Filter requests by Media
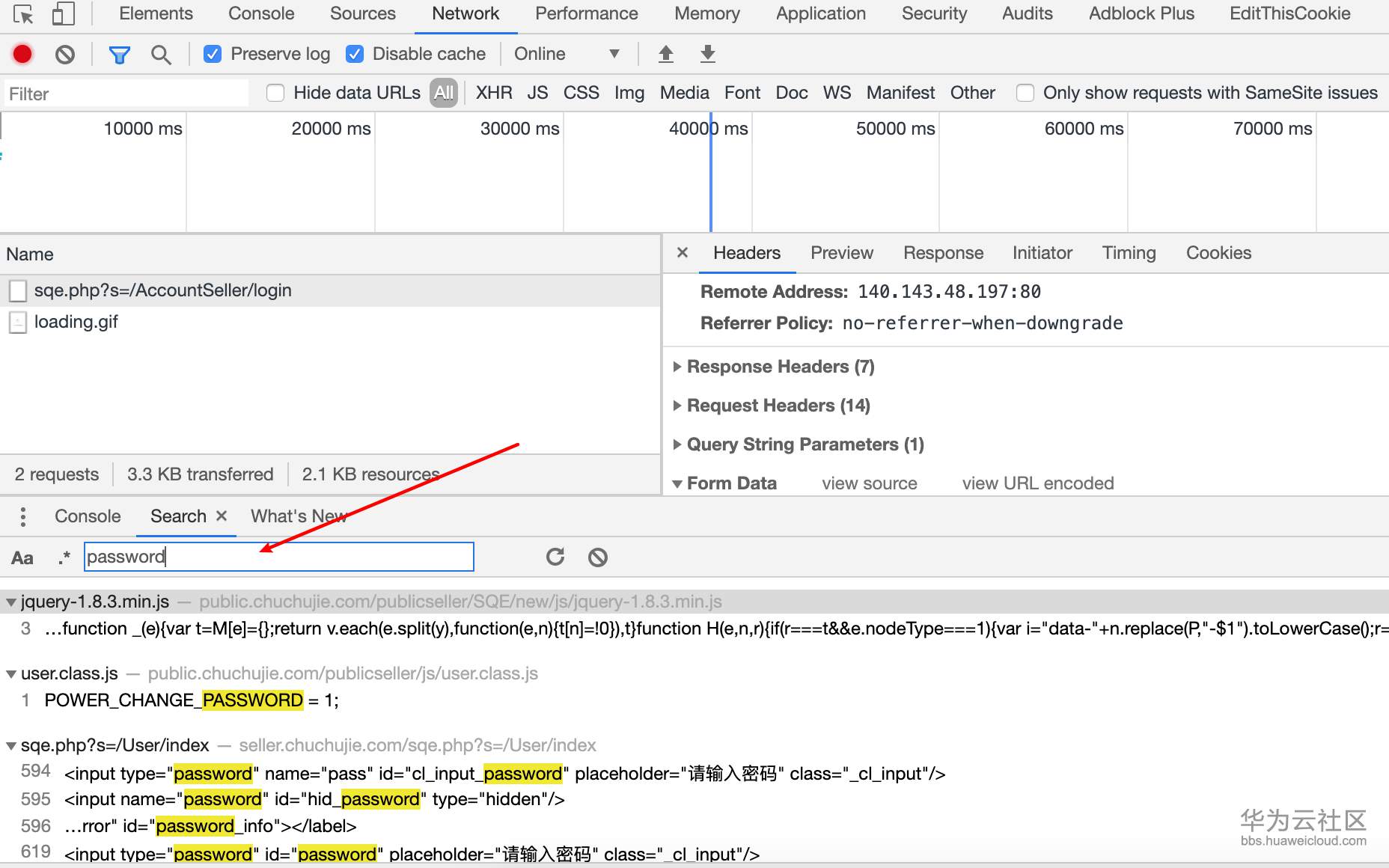This screenshot has width=1389, height=868. coord(685,93)
